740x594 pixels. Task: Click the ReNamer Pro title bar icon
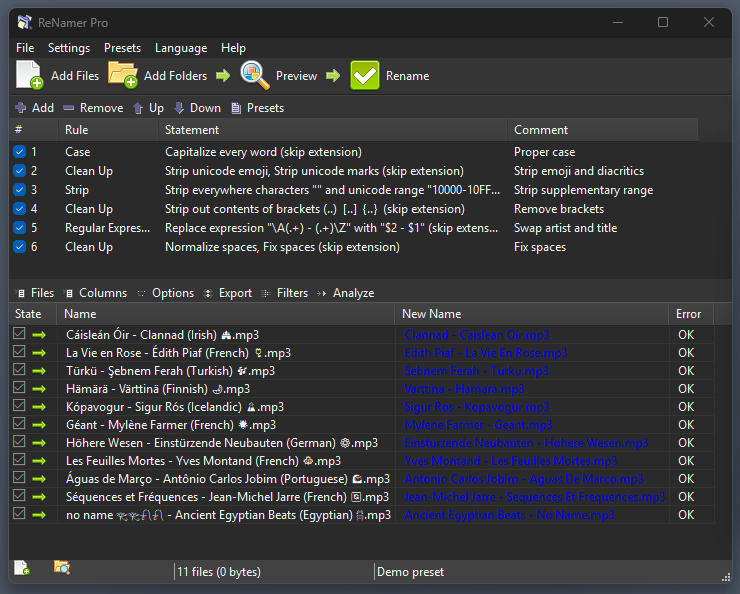tap(25, 22)
